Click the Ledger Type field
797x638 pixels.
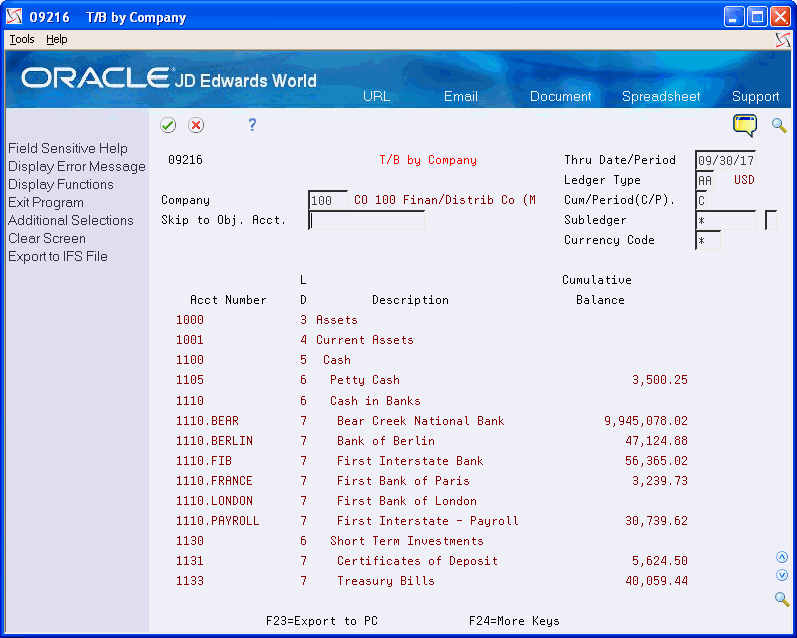click(705, 180)
